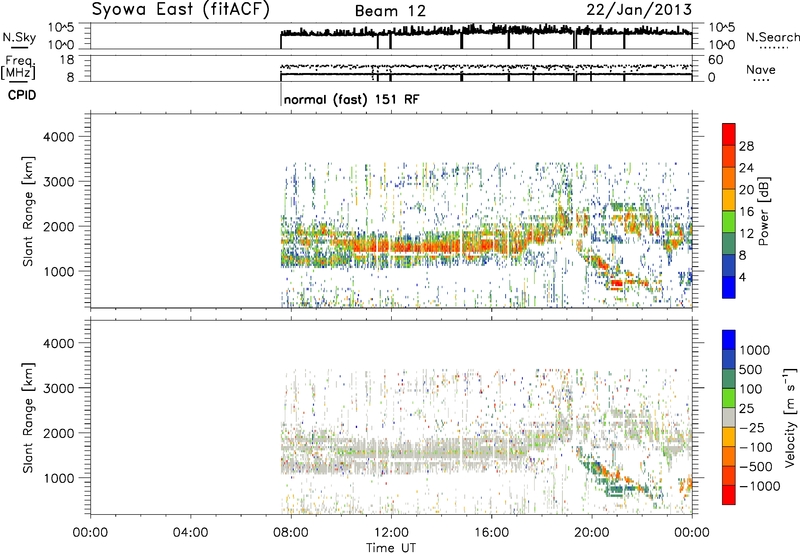Click the date '22/Jan/2013'
This screenshot has height=554, width=800.
[639, 10]
